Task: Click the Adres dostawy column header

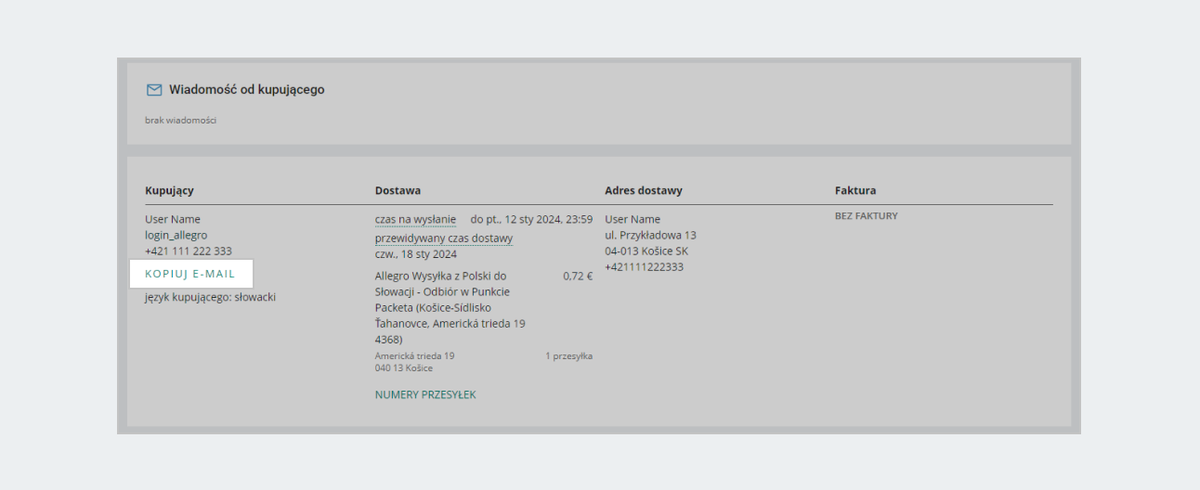Action: click(x=643, y=190)
